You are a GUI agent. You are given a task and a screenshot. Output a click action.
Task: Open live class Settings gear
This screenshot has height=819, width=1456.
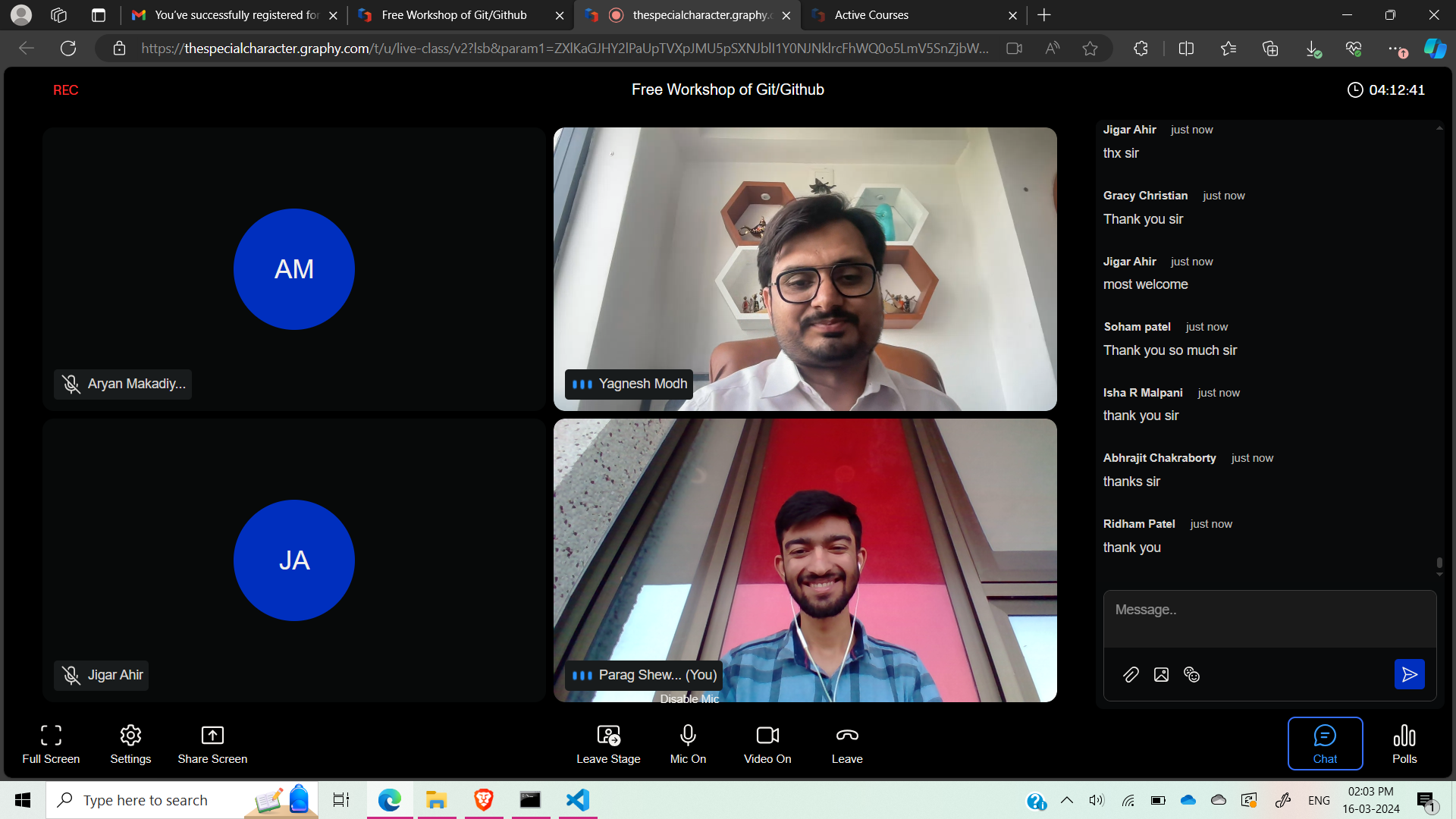point(130,744)
